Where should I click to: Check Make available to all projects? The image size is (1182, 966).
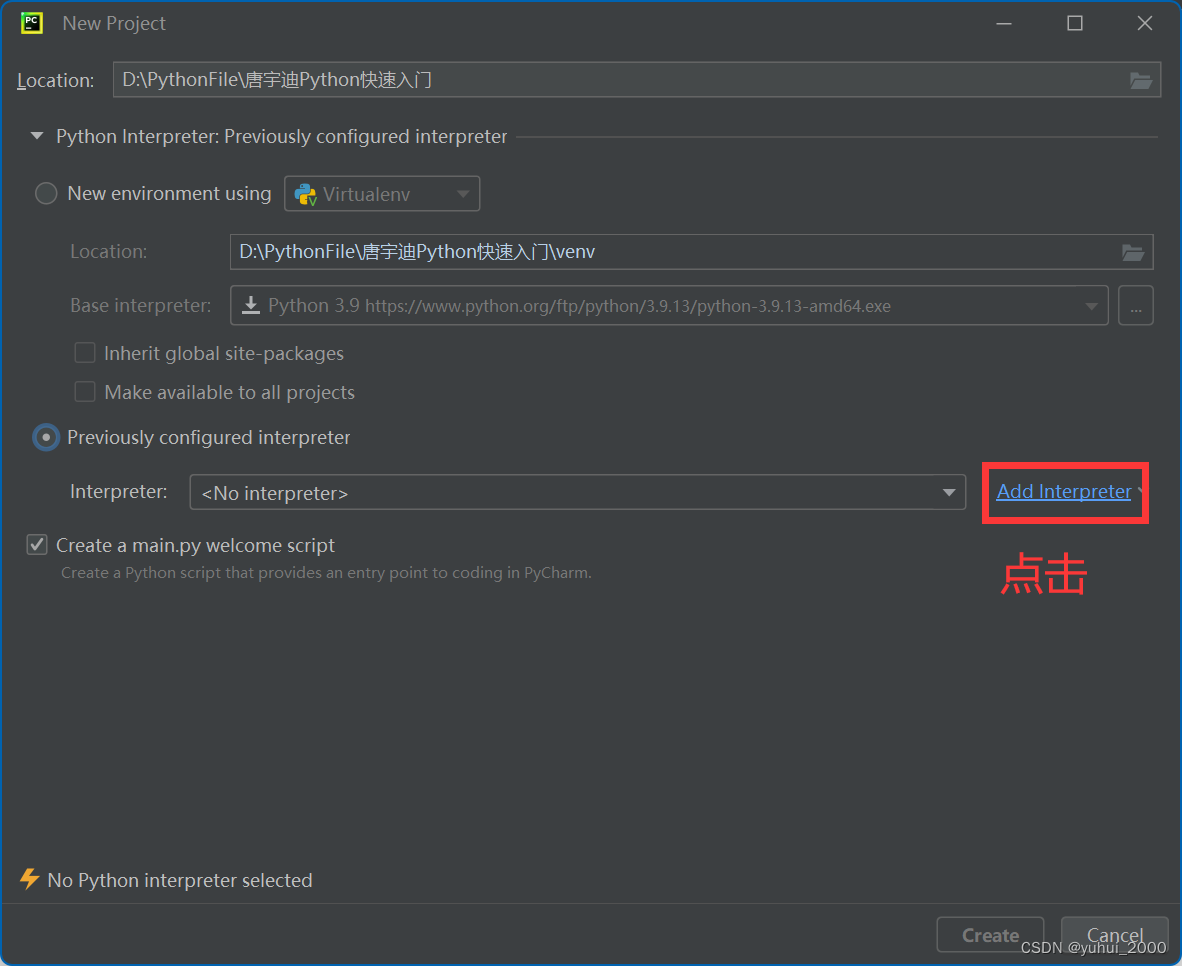point(84,392)
